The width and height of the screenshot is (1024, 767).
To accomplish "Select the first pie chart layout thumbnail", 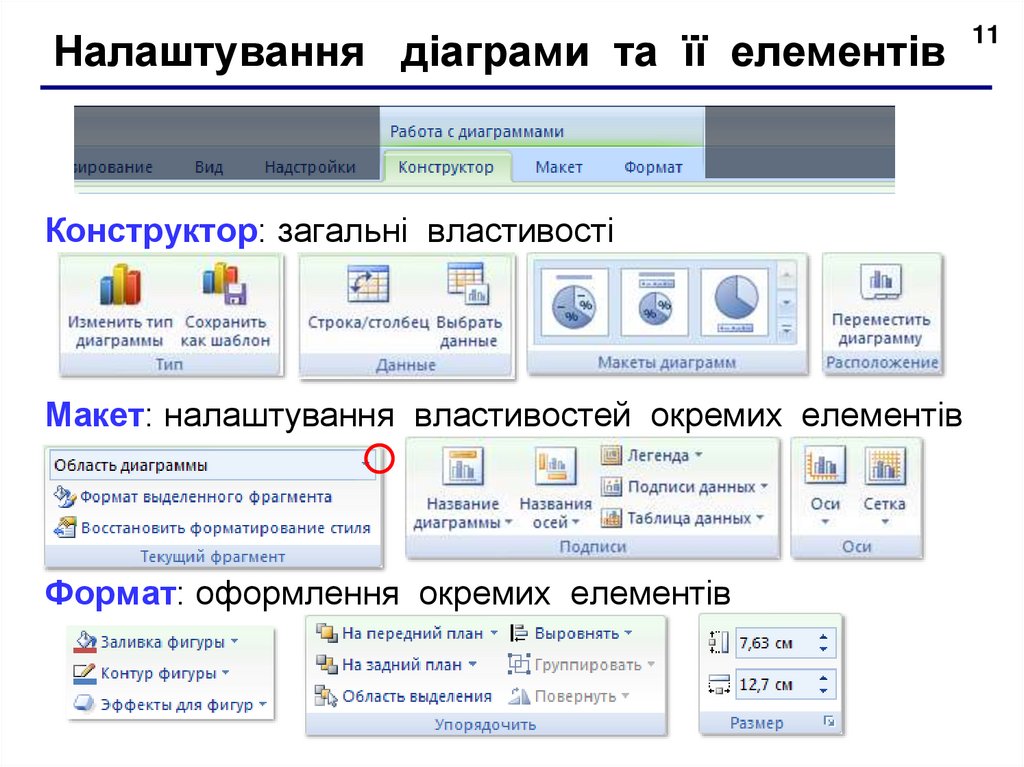I will pyautogui.click(x=574, y=302).
